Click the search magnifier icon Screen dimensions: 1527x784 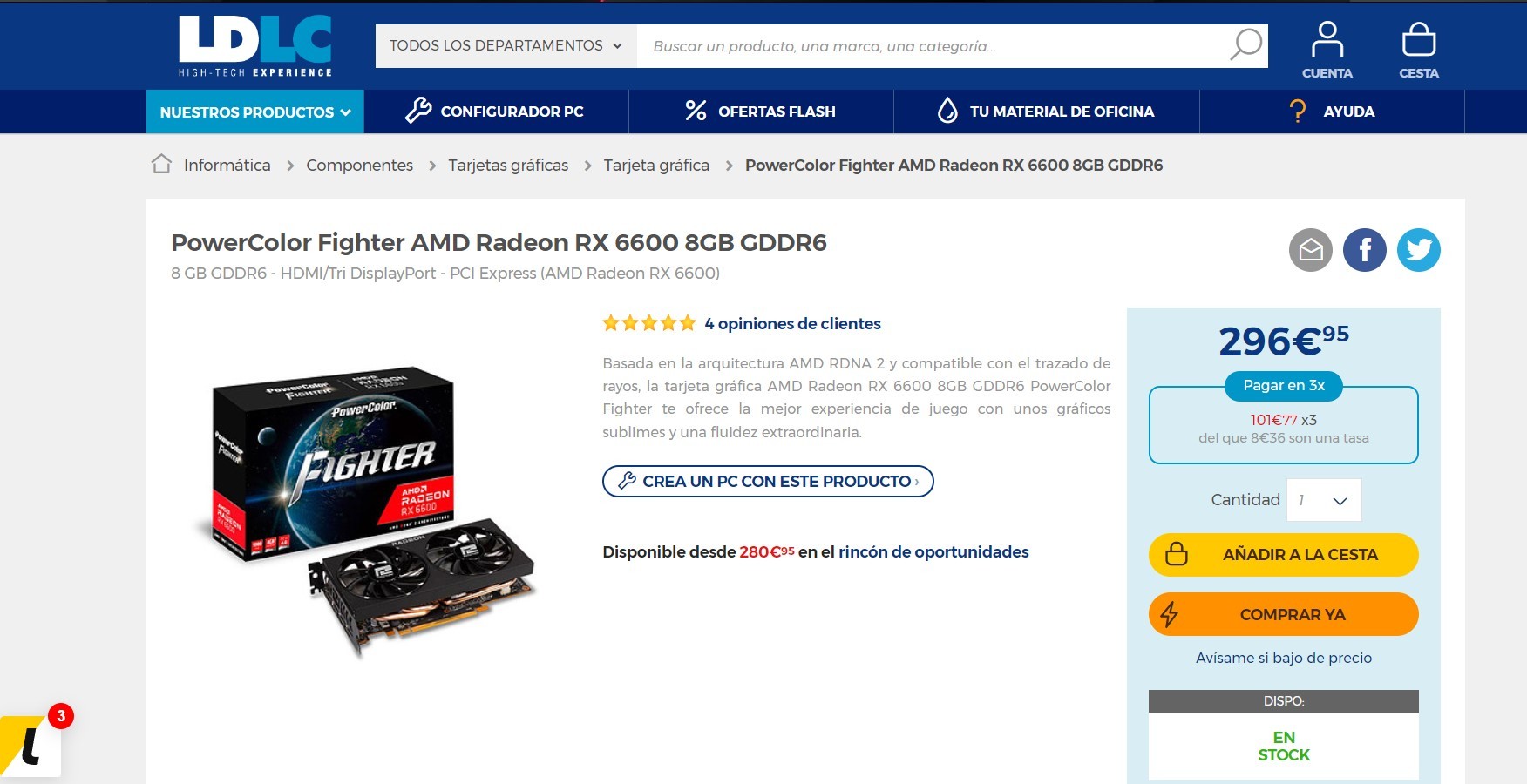pos(1245,44)
